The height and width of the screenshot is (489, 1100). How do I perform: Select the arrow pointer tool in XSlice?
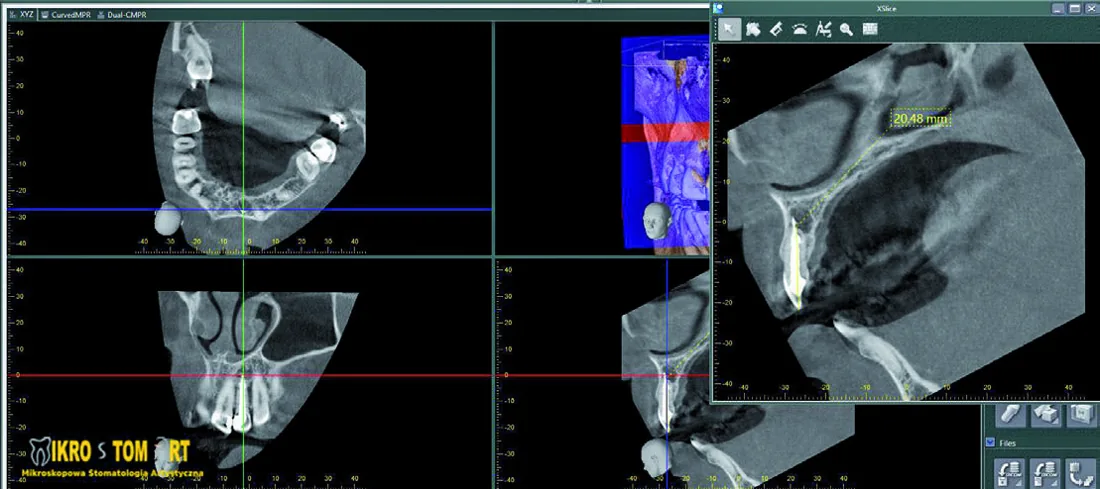730,29
